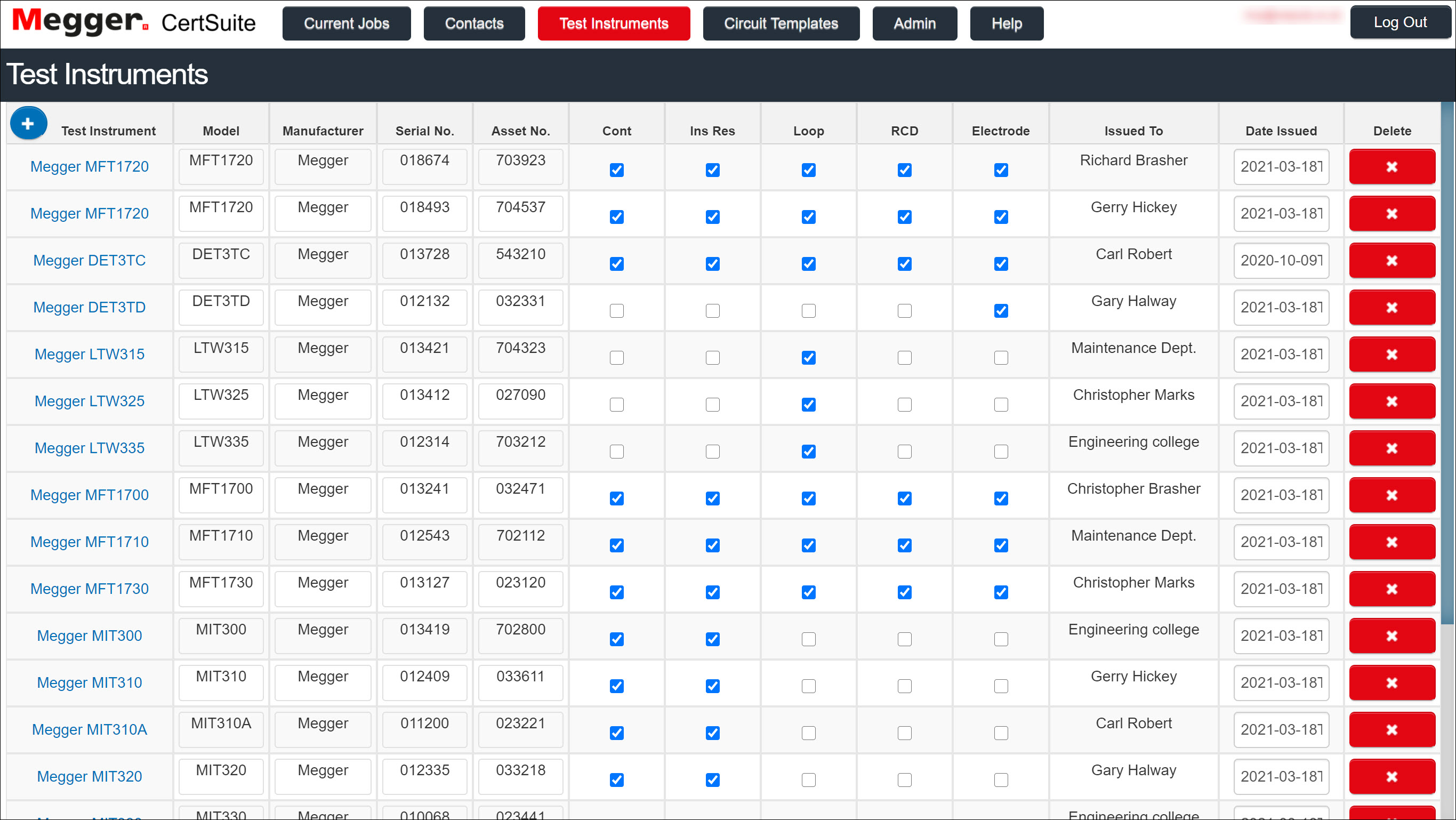Open the Megger MIT300 instrument link
Viewport: 1456px width, 820px height.
[90, 635]
